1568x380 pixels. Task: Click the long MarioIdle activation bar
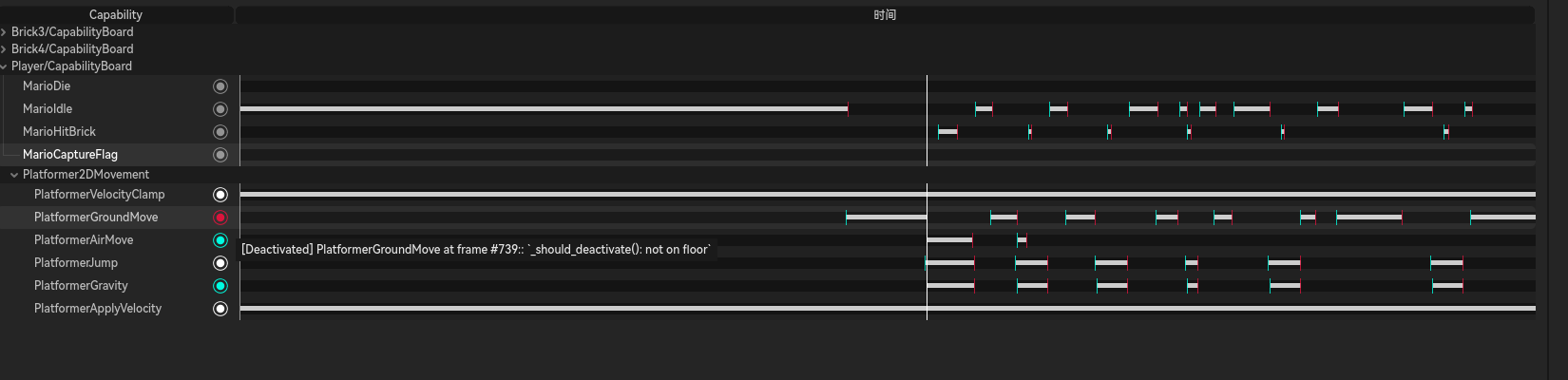pos(542,109)
